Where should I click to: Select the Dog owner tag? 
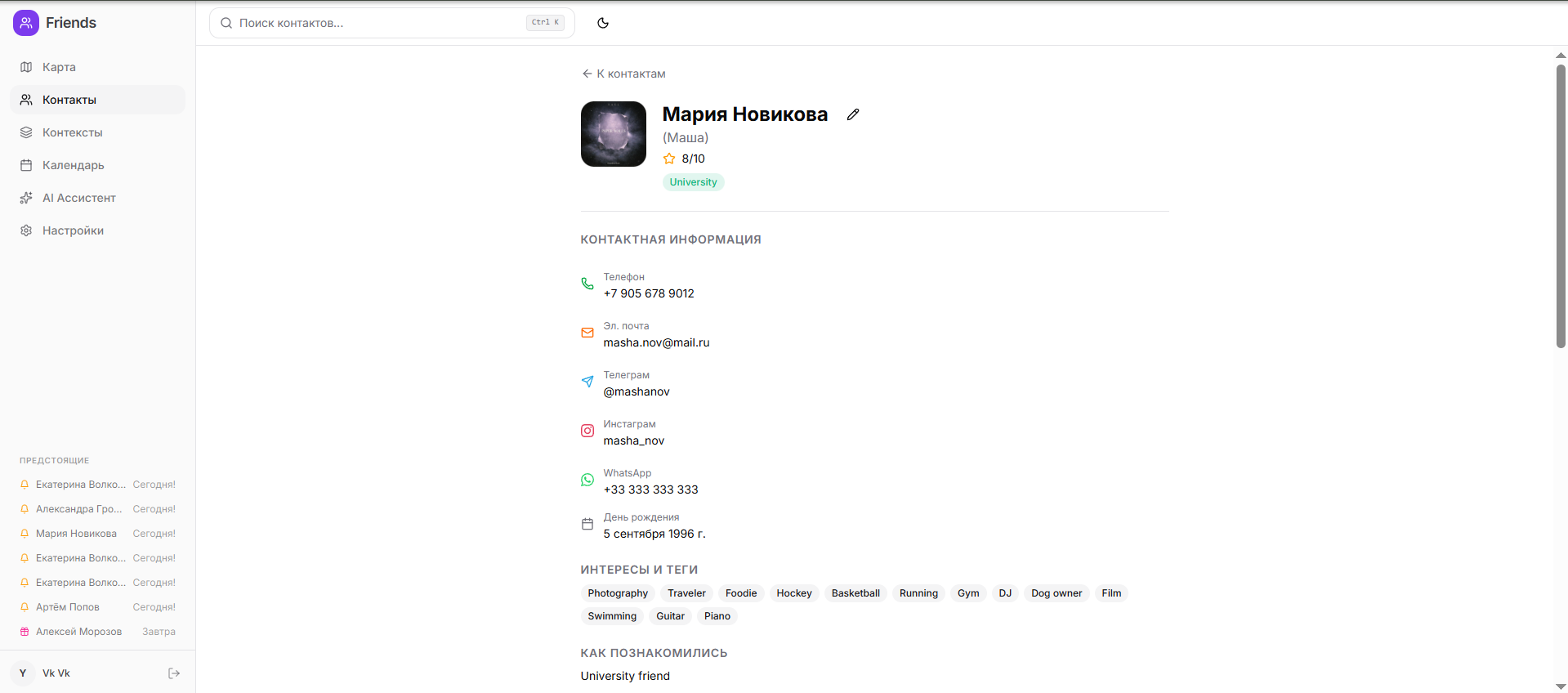point(1057,593)
